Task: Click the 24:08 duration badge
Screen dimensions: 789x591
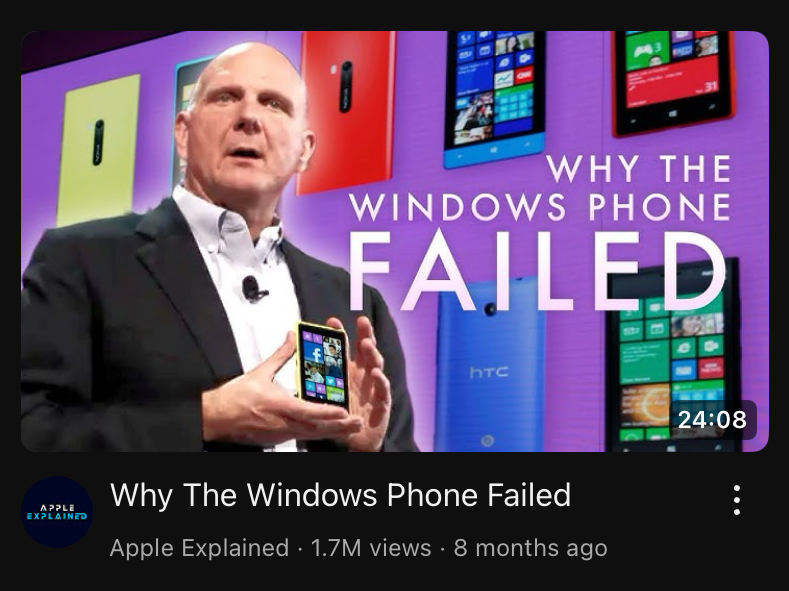Action: pyautogui.click(x=712, y=420)
